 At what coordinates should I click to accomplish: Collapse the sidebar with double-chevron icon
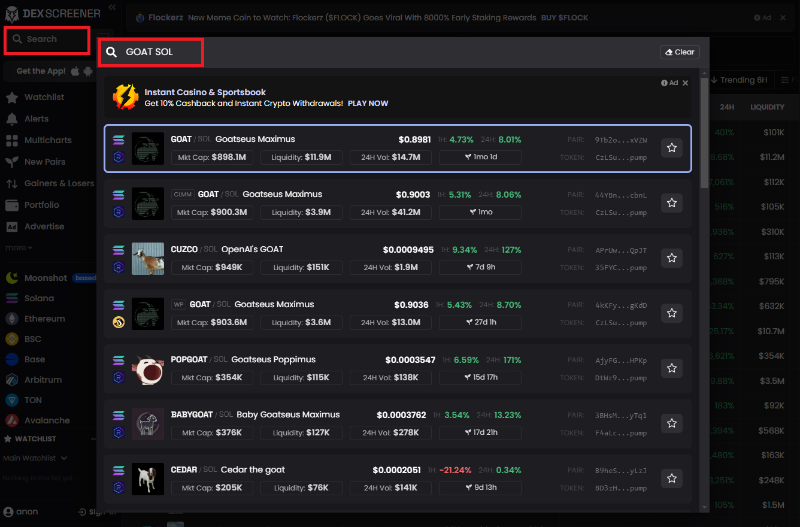(x=112, y=7)
